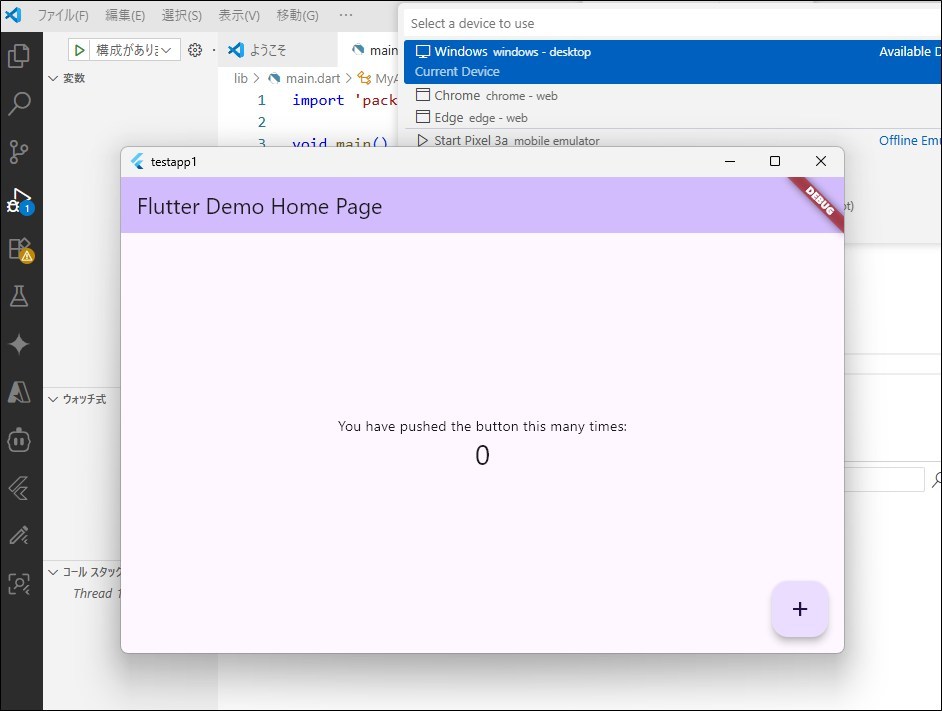
Task: Open 移動(G) menu
Action: click(x=297, y=15)
